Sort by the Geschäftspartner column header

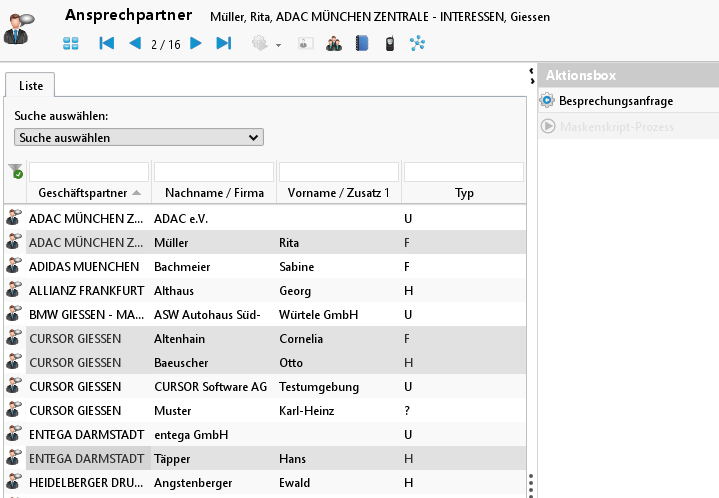(83, 193)
